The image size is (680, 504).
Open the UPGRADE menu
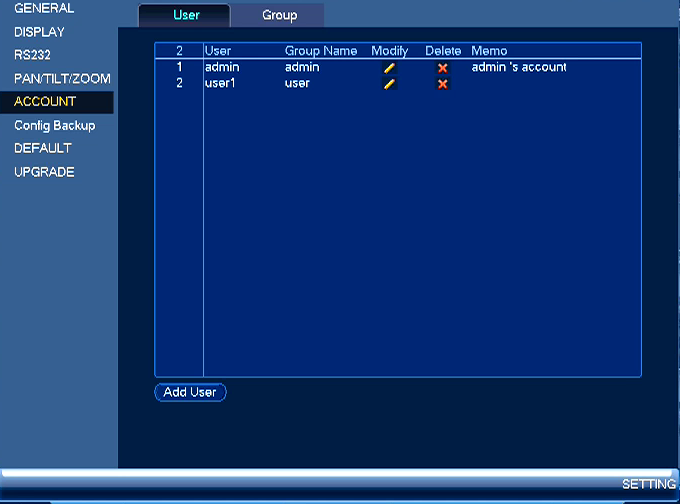(44, 172)
